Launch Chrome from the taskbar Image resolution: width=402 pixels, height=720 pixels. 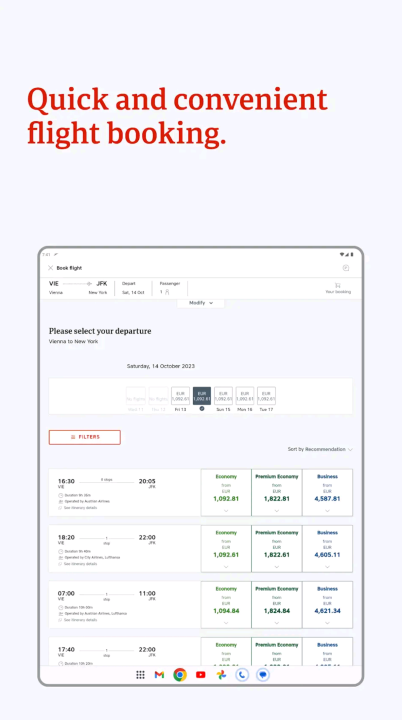[180, 675]
